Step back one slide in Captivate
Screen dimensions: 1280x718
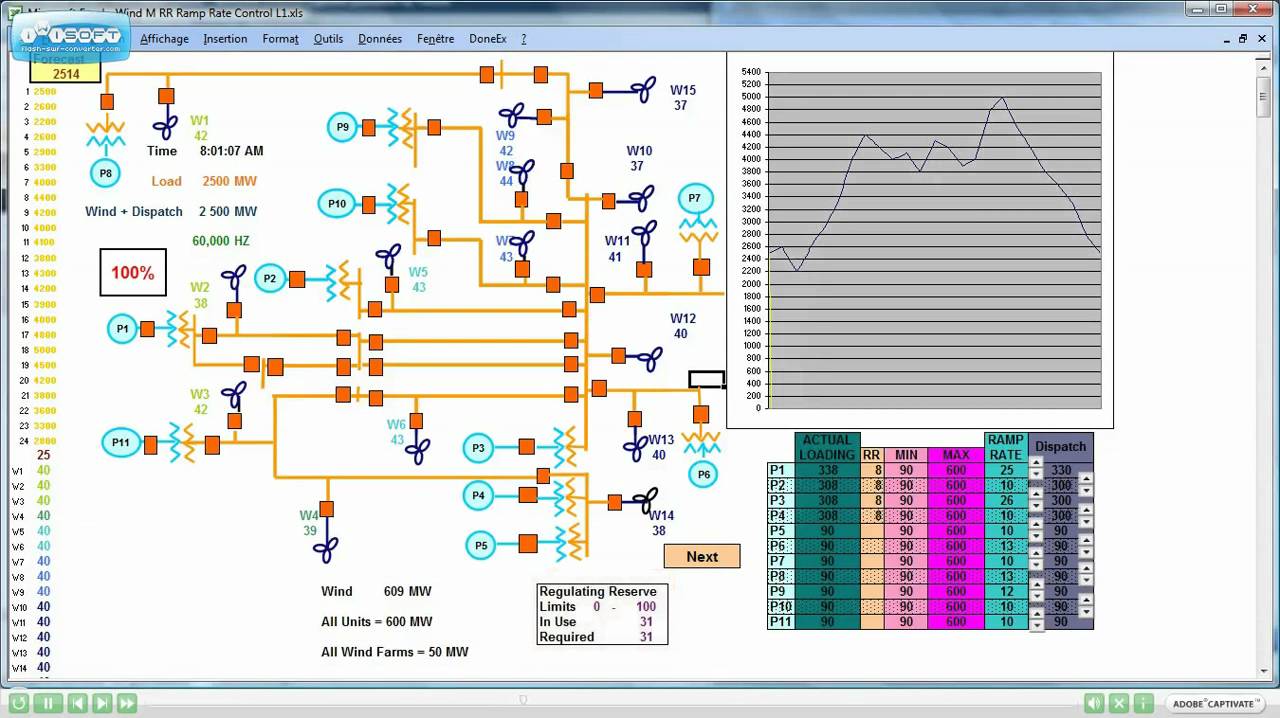[76, 704]
